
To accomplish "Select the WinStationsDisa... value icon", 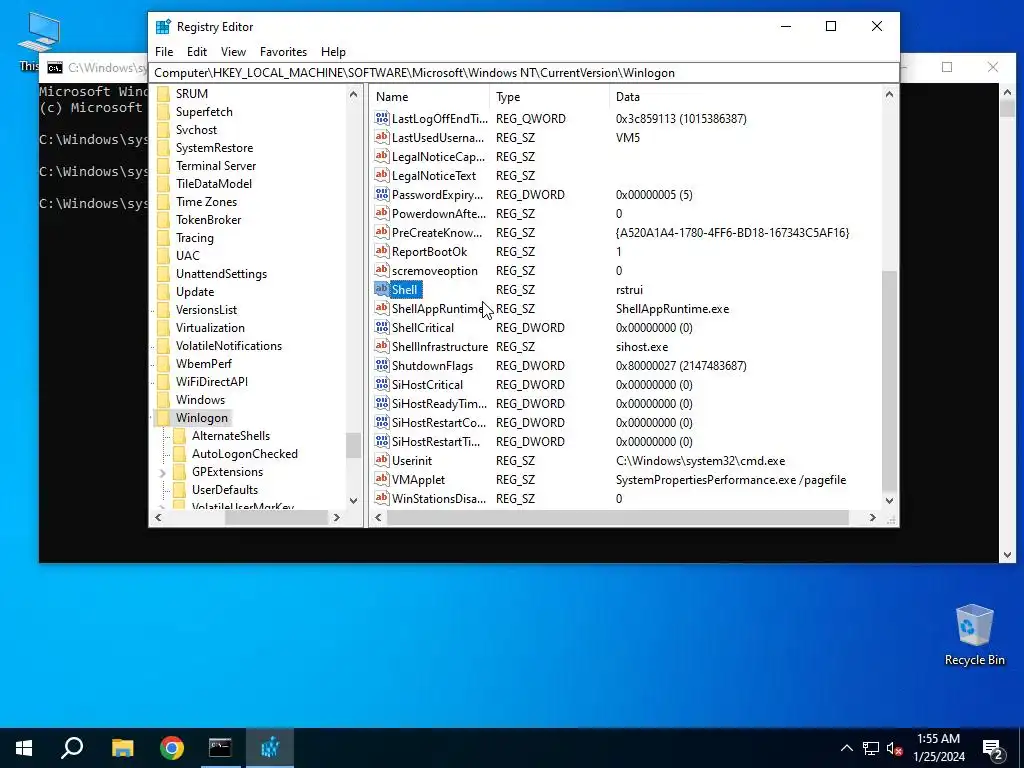I will tap(382, 498).
